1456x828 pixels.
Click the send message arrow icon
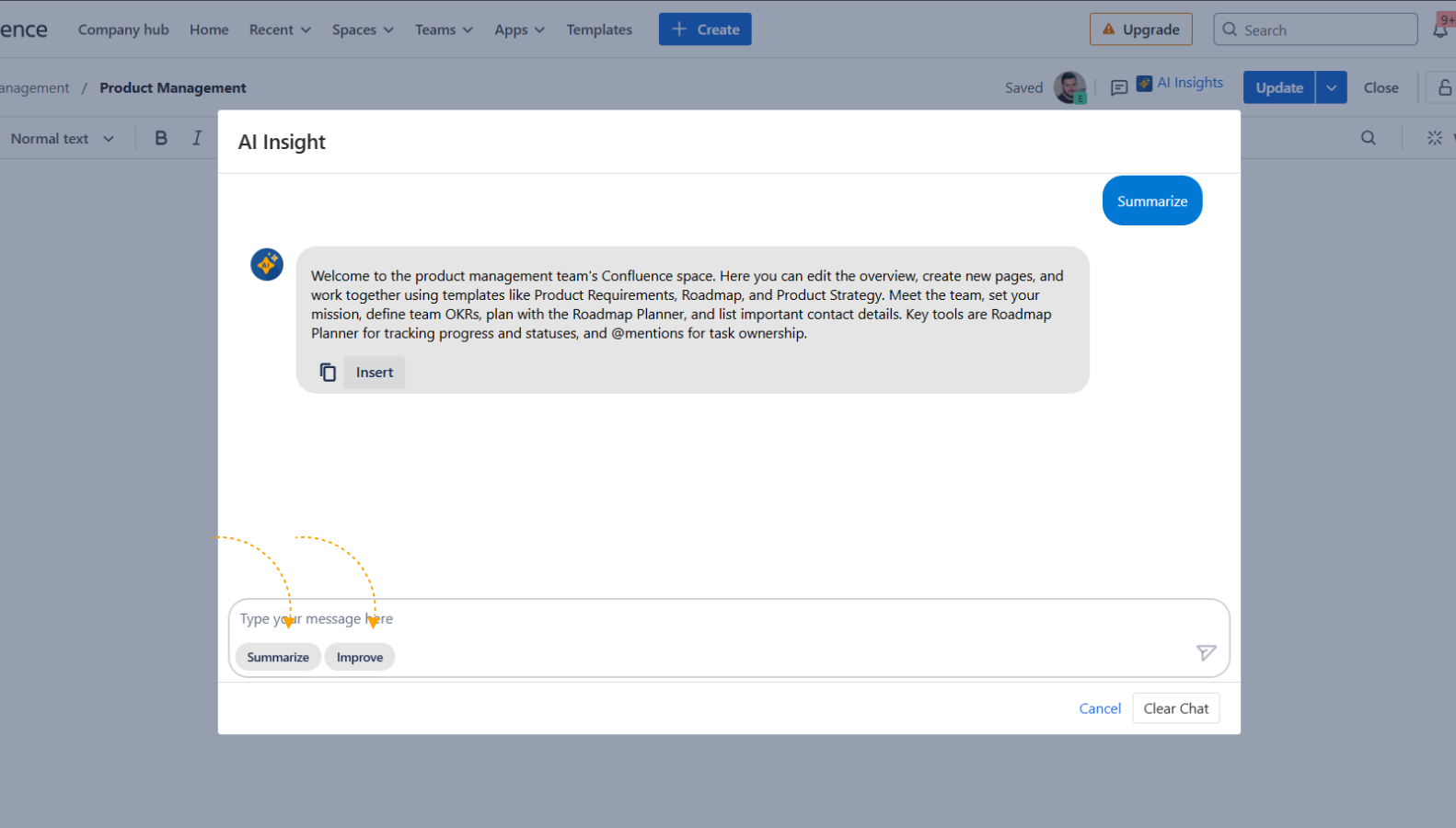click(1206, 652)
